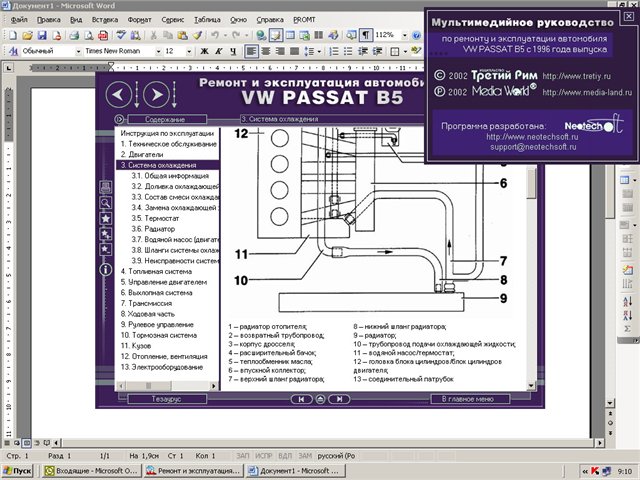Open print preview in Word's toolbar
This screenshot has height=480, width=640.
[x=88, y=36]
